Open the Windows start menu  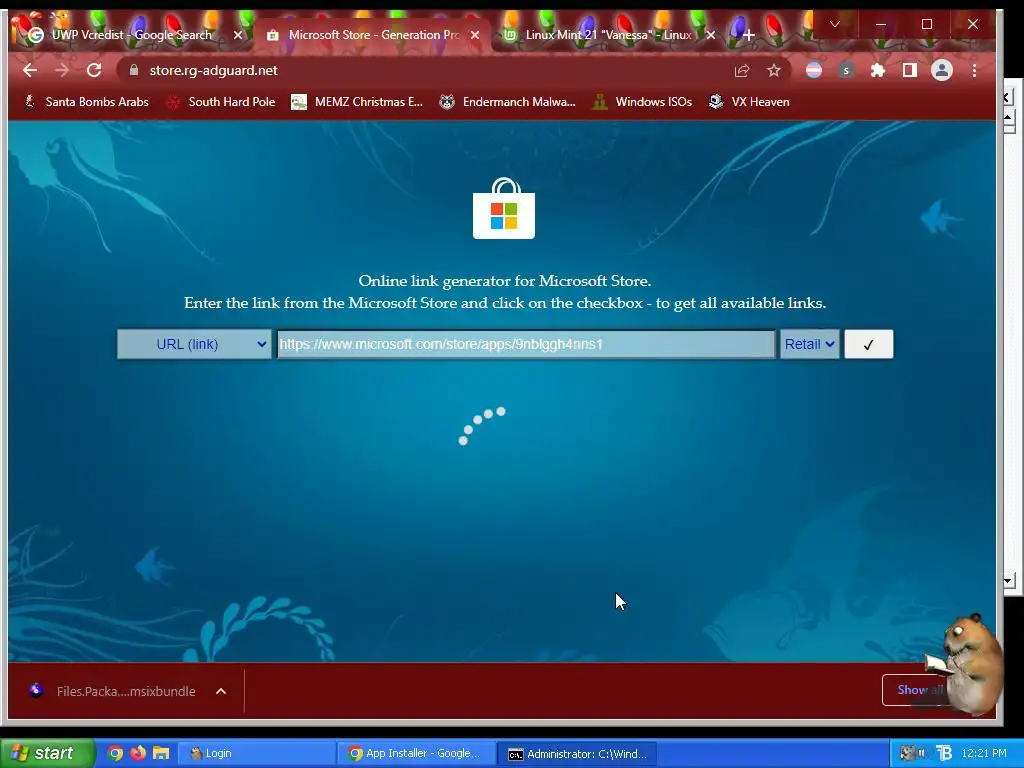(46, 753)
